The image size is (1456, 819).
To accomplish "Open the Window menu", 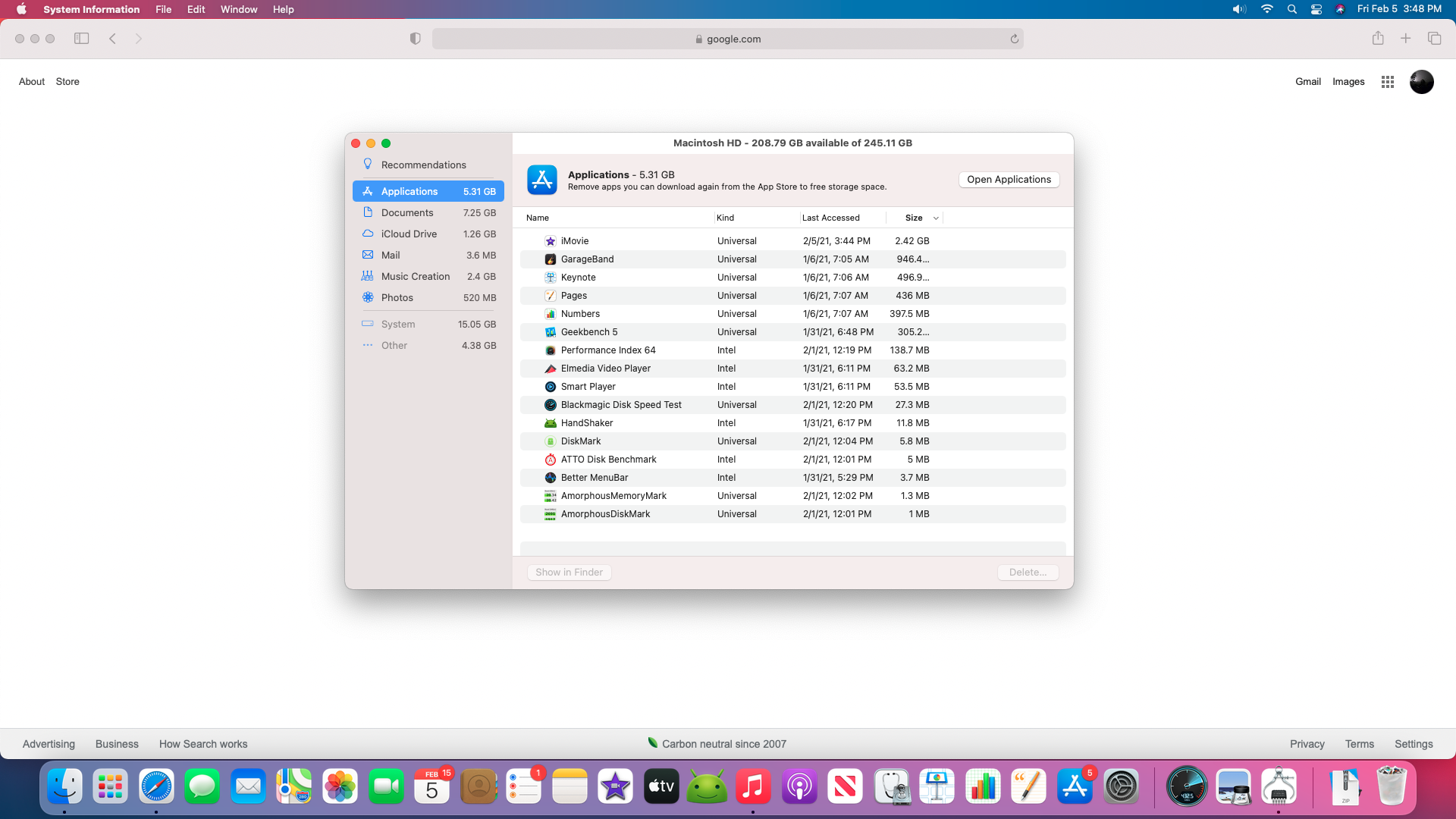I will (x=239, y=9).
